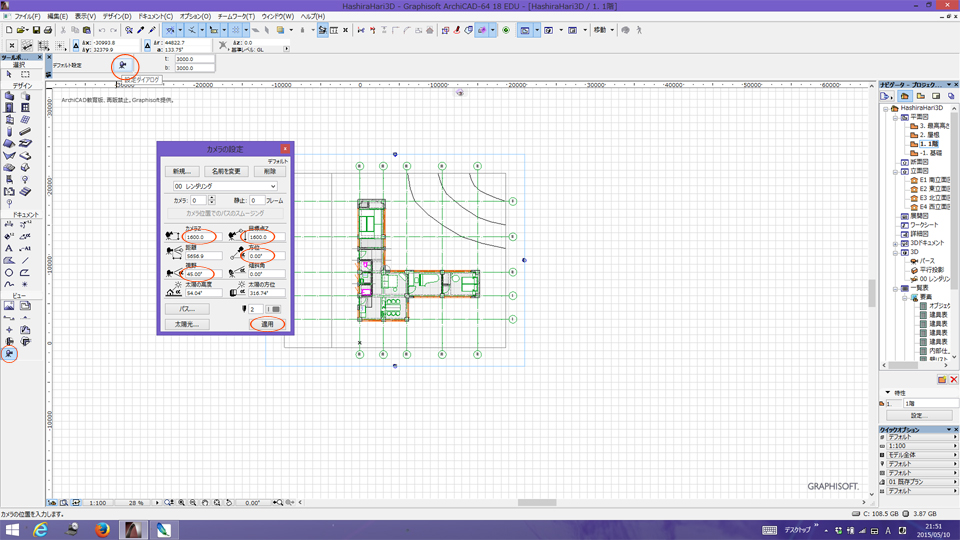Open the Windows Start button
Viewport: 960px width, 540px height.
point(12,530)
